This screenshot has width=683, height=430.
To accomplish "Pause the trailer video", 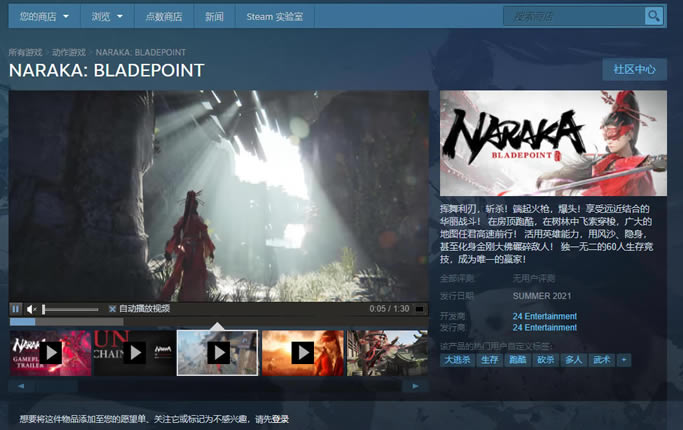I will [16, 309].
